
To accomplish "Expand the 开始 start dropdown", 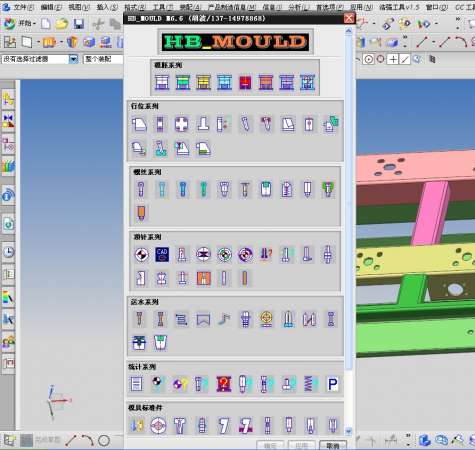I will (27, 24).
